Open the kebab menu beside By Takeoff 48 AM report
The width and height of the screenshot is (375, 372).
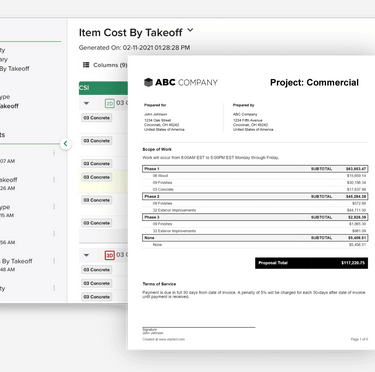[54, 261]
